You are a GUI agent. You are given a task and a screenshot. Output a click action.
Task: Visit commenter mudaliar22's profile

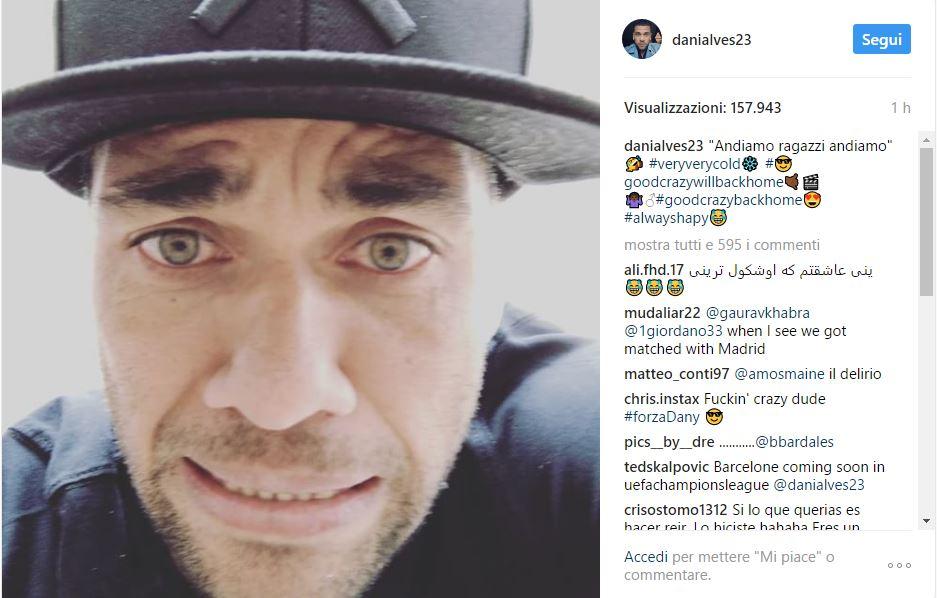coord(662,313)
